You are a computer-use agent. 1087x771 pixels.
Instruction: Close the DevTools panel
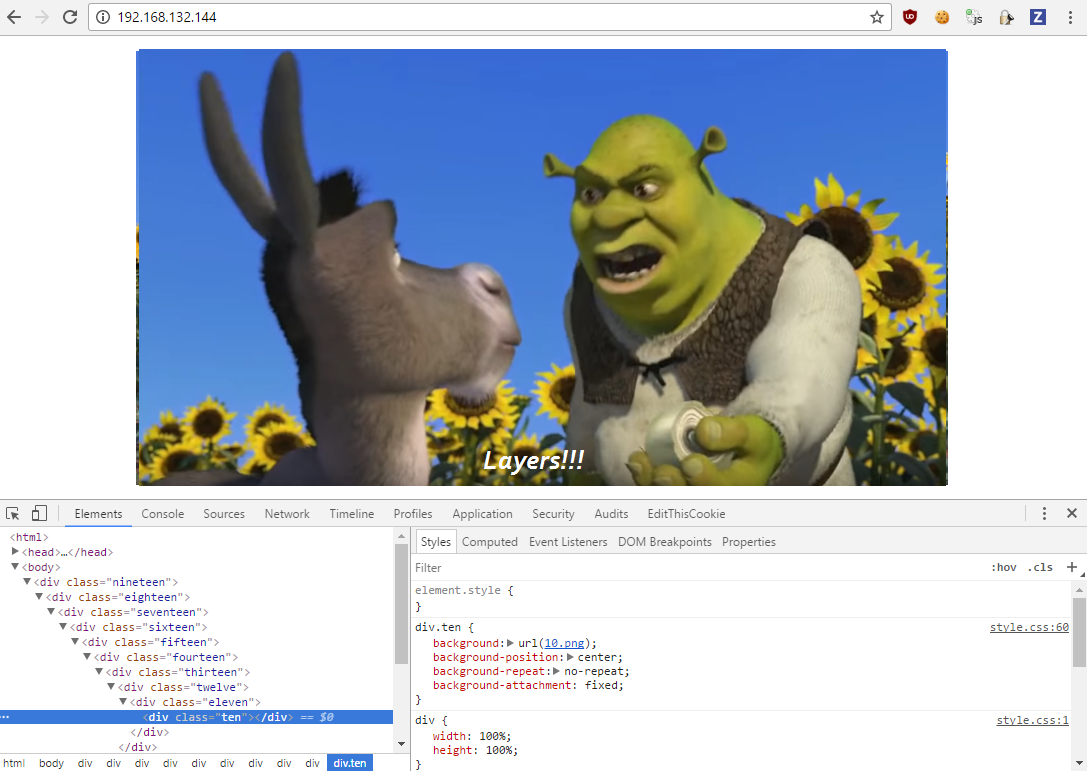coord(1072,513)
